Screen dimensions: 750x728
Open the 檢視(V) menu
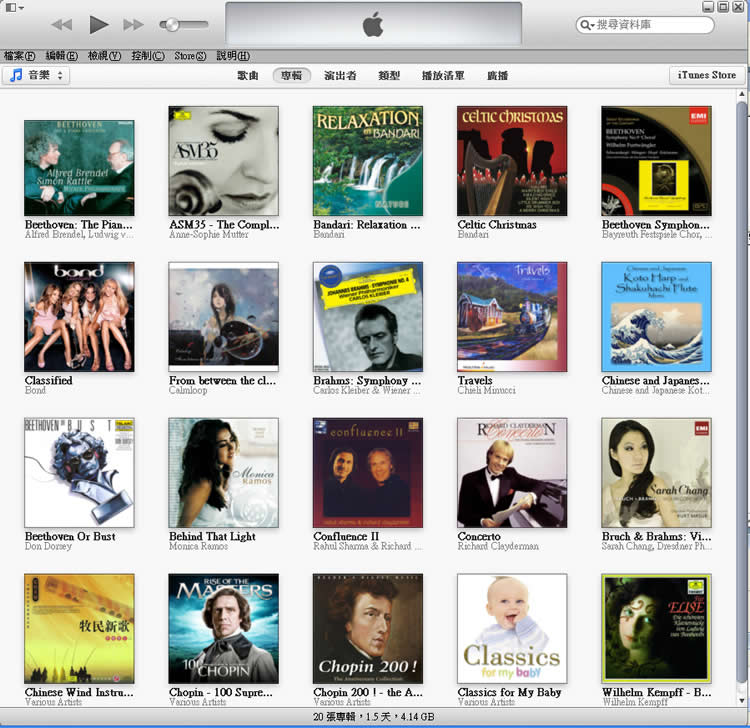(x=104, y=56)
